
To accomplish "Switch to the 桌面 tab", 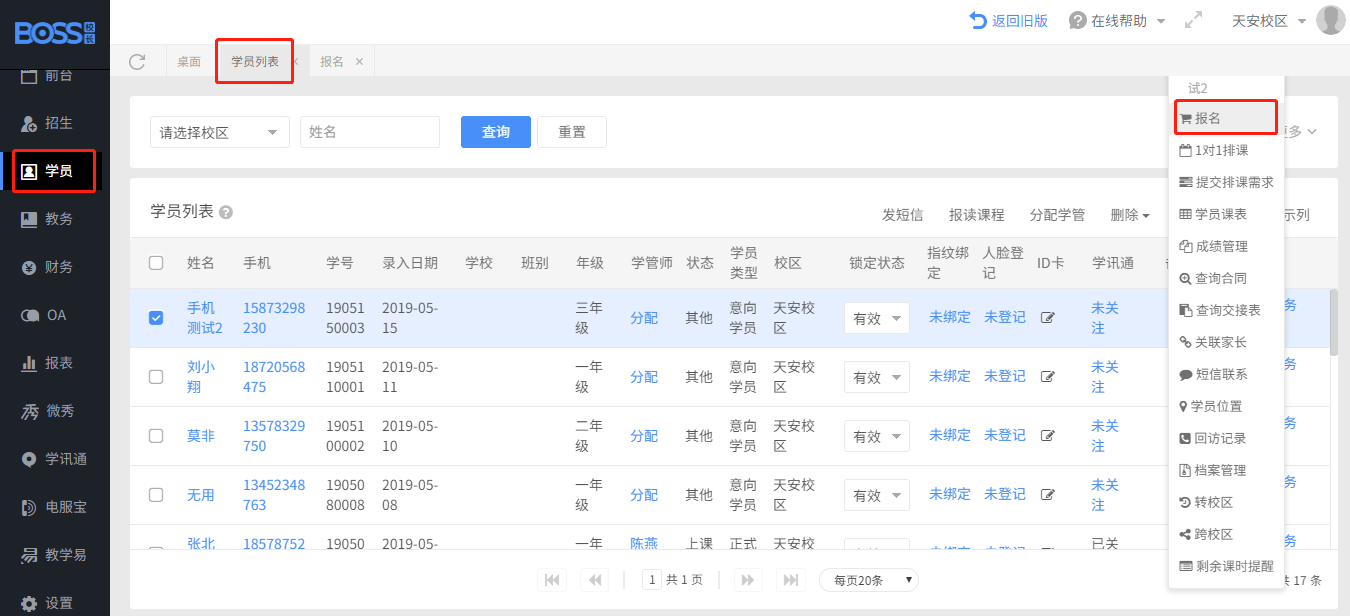I will (x=189, y=62).
